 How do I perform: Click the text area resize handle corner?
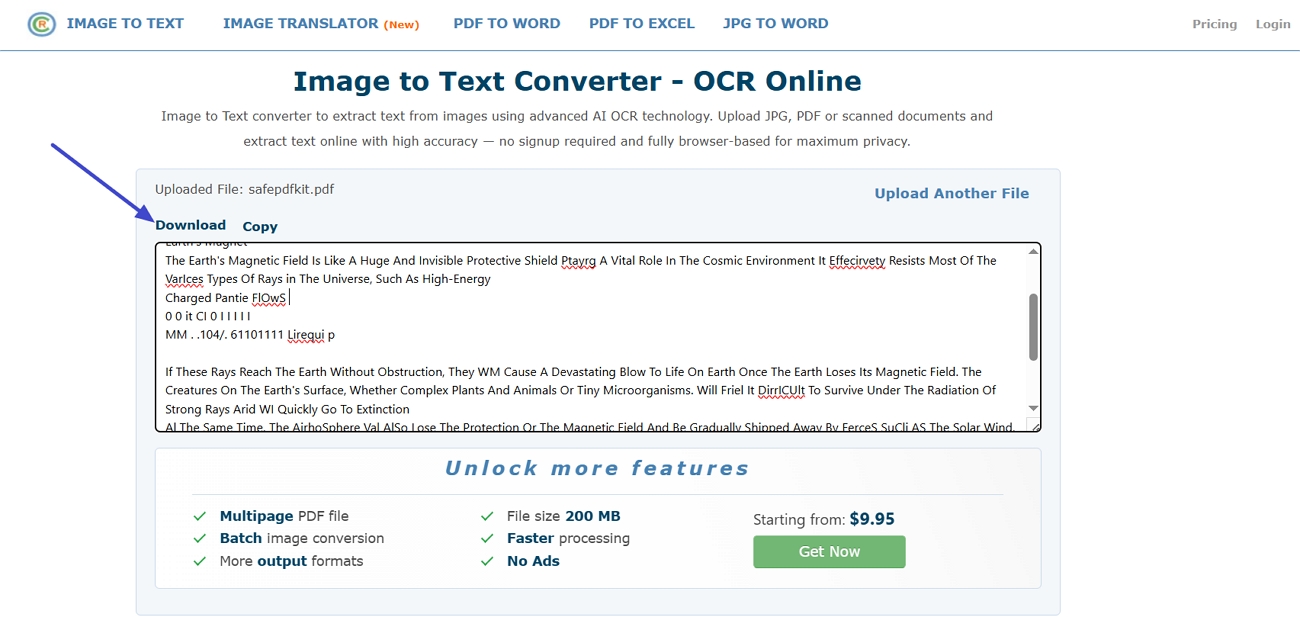click(1034, 425)
